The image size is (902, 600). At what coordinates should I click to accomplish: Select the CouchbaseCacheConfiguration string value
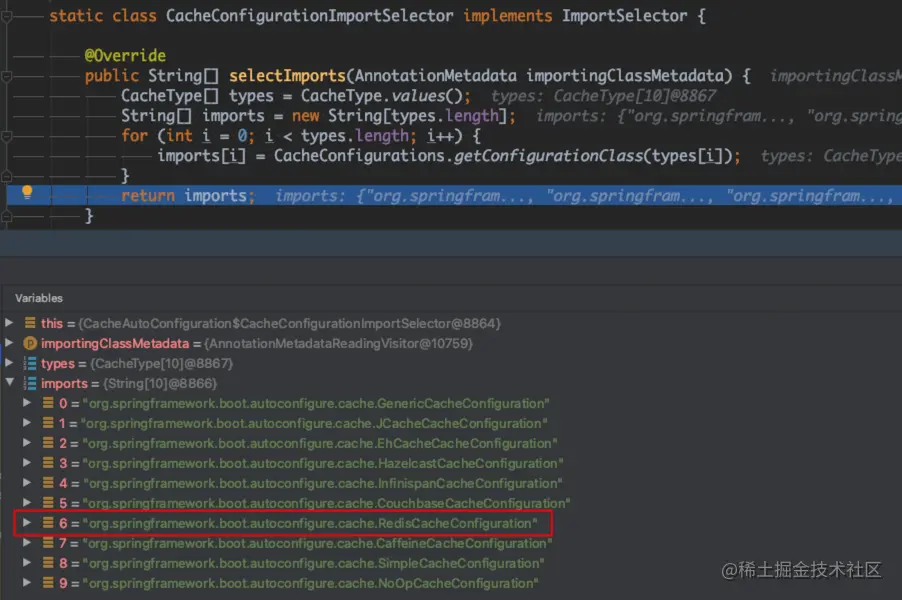(x=326, y=503)
